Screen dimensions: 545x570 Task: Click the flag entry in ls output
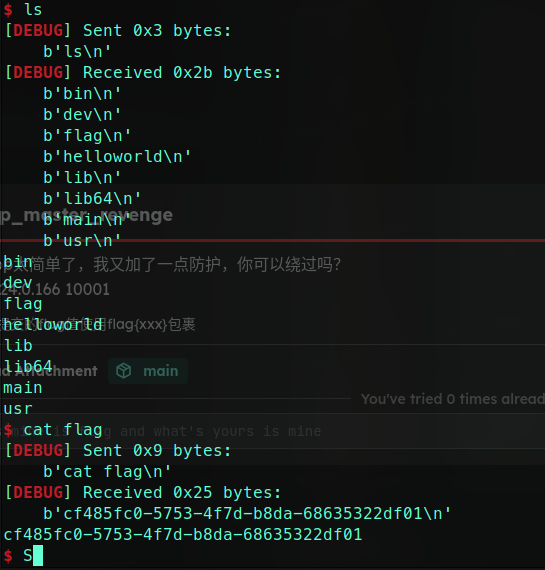[x=23, y=304]
